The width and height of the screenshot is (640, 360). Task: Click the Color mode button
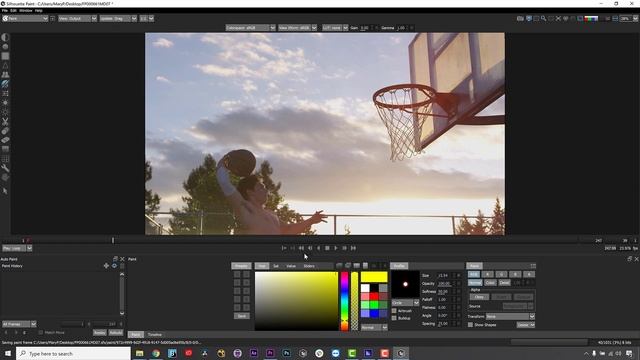(490, 282)
